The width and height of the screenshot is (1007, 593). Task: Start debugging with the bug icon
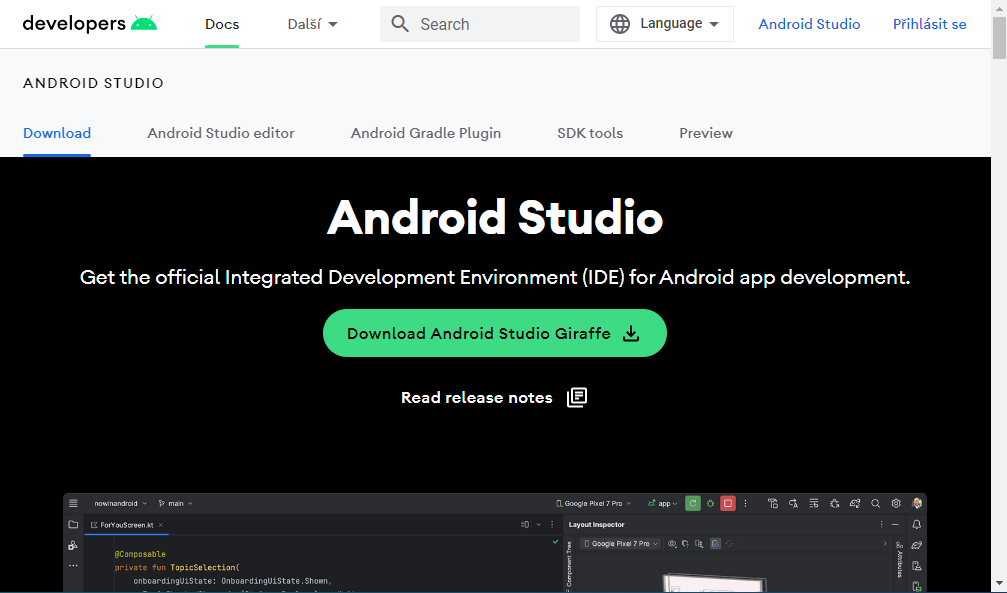point(710,503)
